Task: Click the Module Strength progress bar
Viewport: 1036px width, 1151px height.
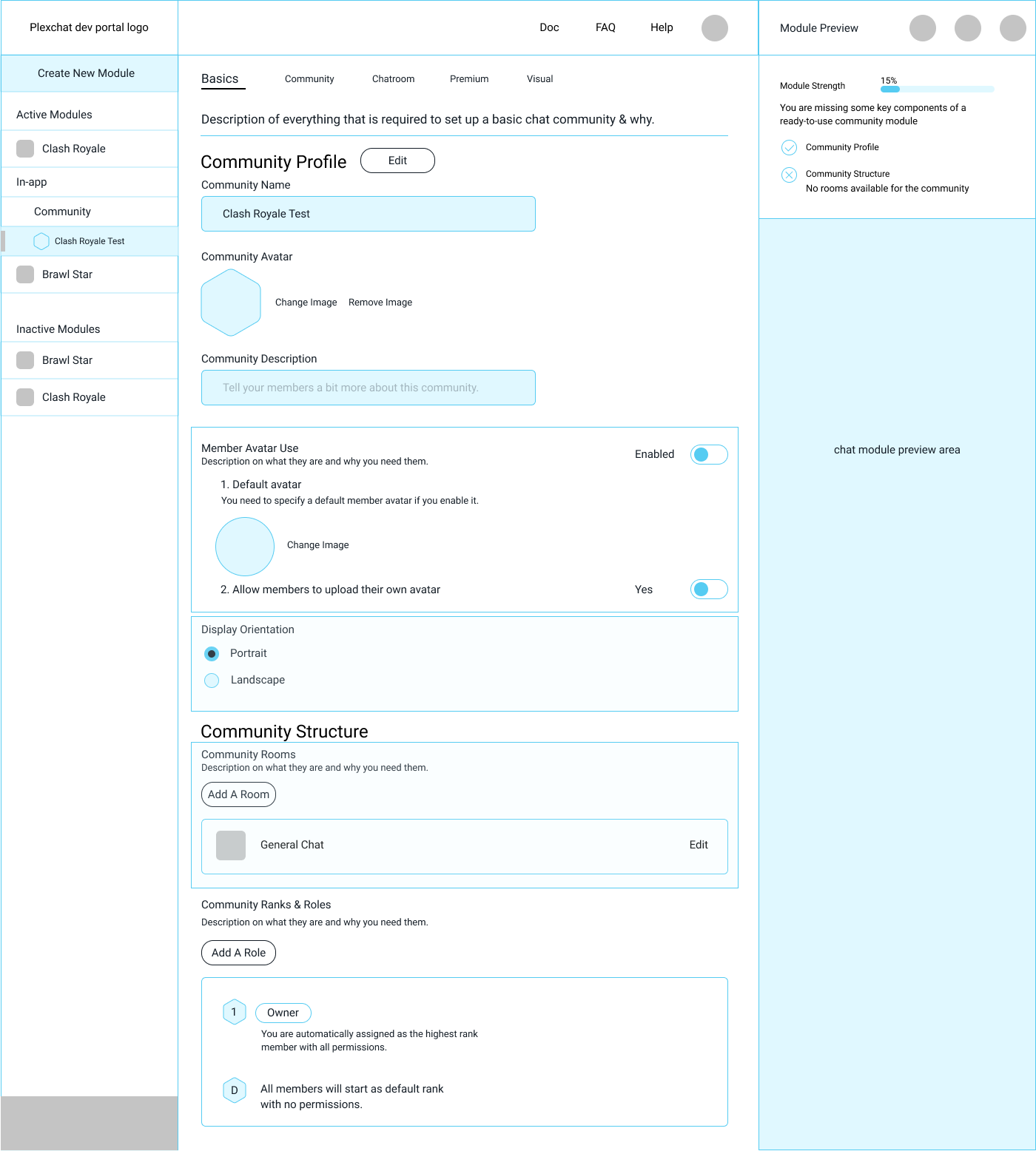Action: (x=937, y=90)
